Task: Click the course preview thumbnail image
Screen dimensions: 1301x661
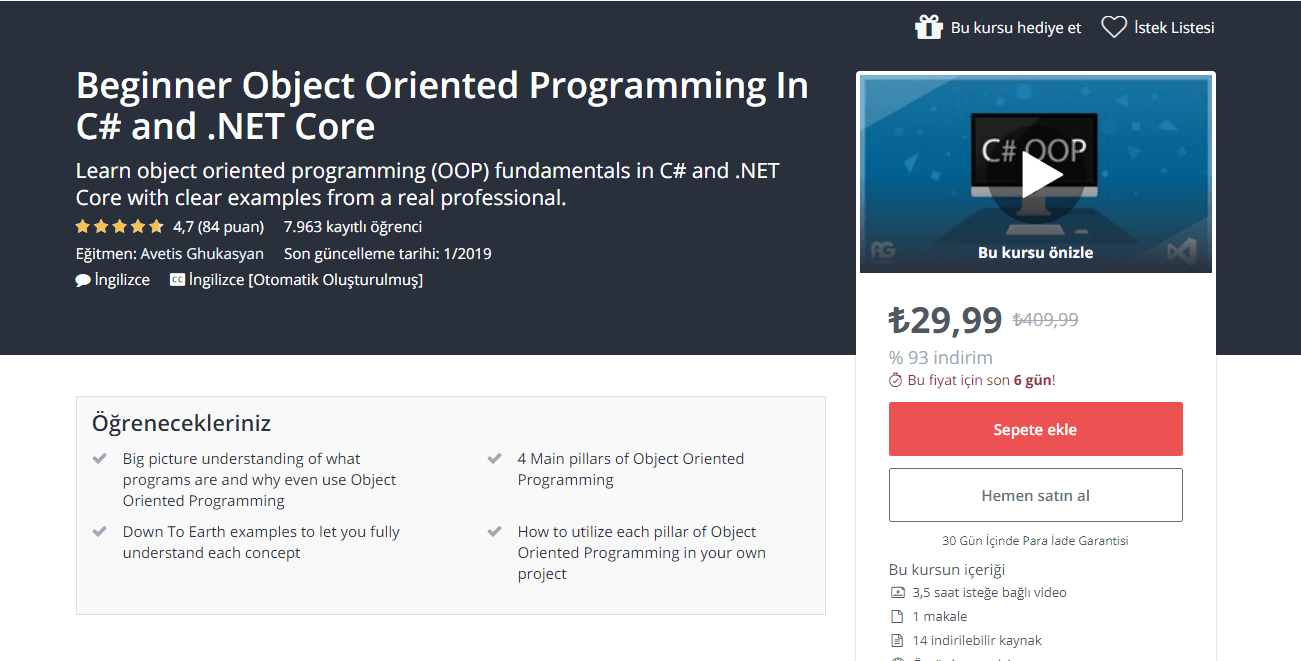Action: [x=1036, y=174]
